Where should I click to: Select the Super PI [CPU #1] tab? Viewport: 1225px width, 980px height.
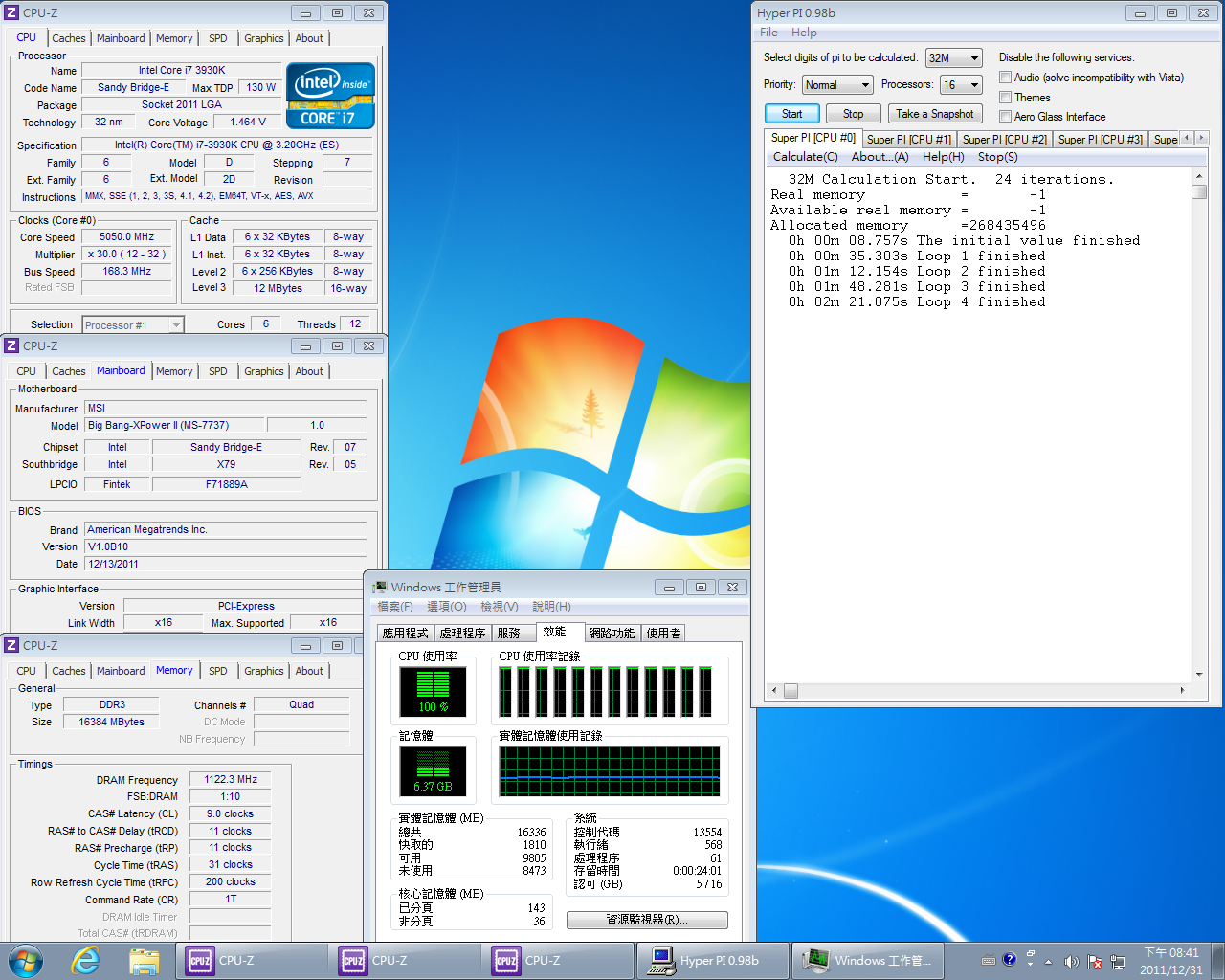coord(909,140)
